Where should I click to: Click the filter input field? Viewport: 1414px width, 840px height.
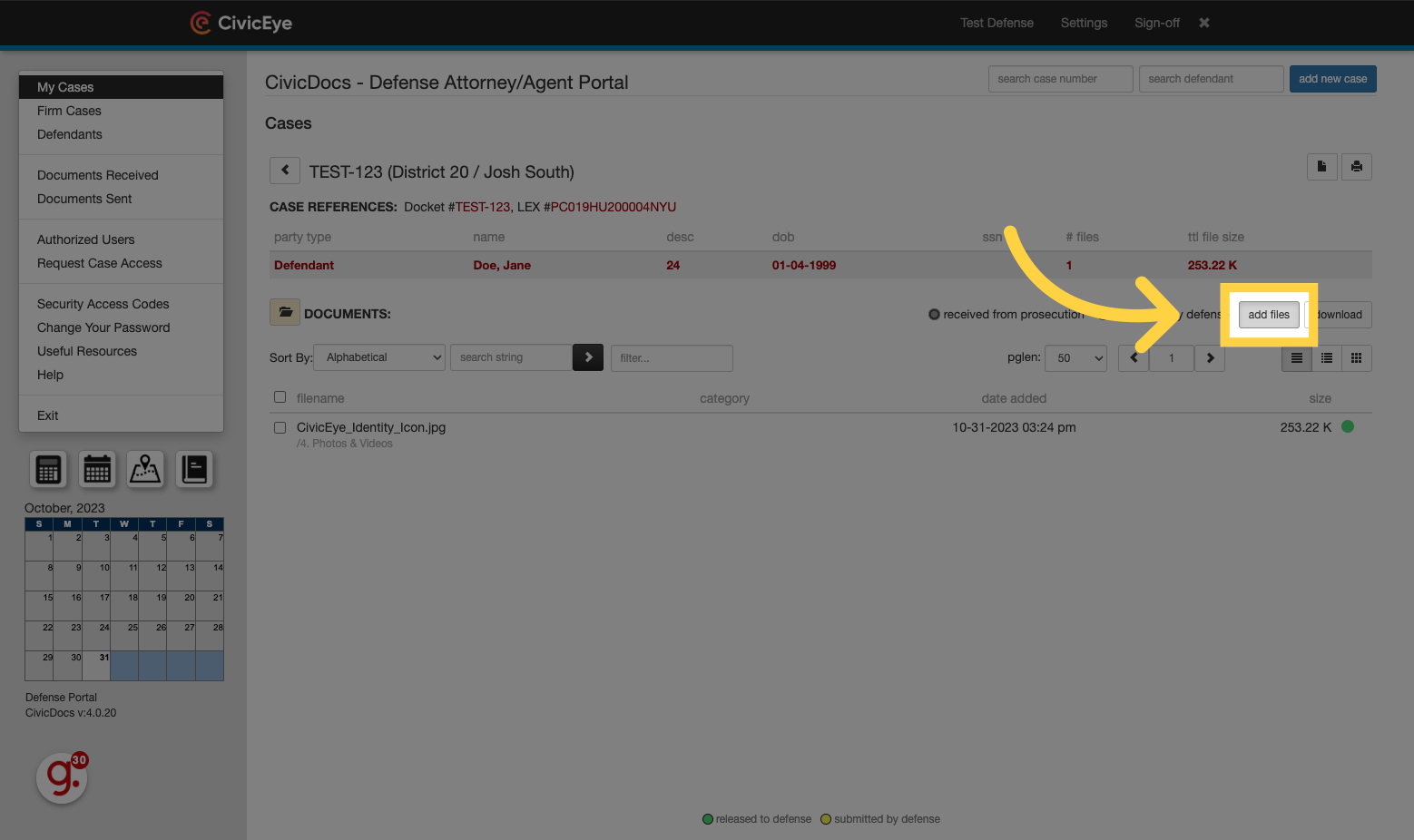click(x=672, y=358)
